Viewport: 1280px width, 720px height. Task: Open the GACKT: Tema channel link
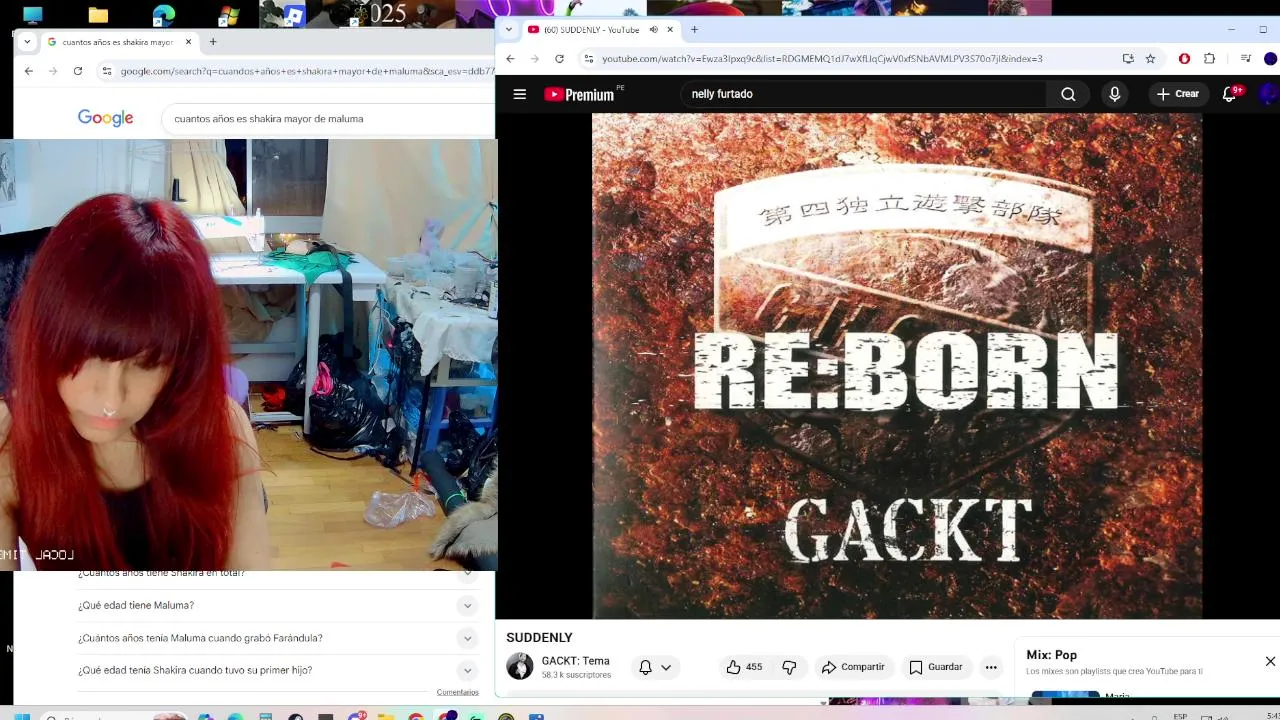click(x=575, y=661)
